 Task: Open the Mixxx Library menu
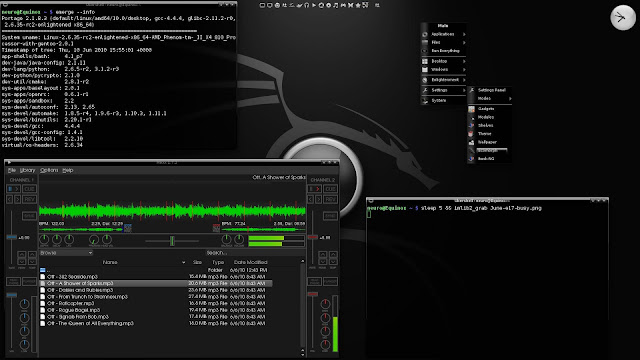pos(28,170)
